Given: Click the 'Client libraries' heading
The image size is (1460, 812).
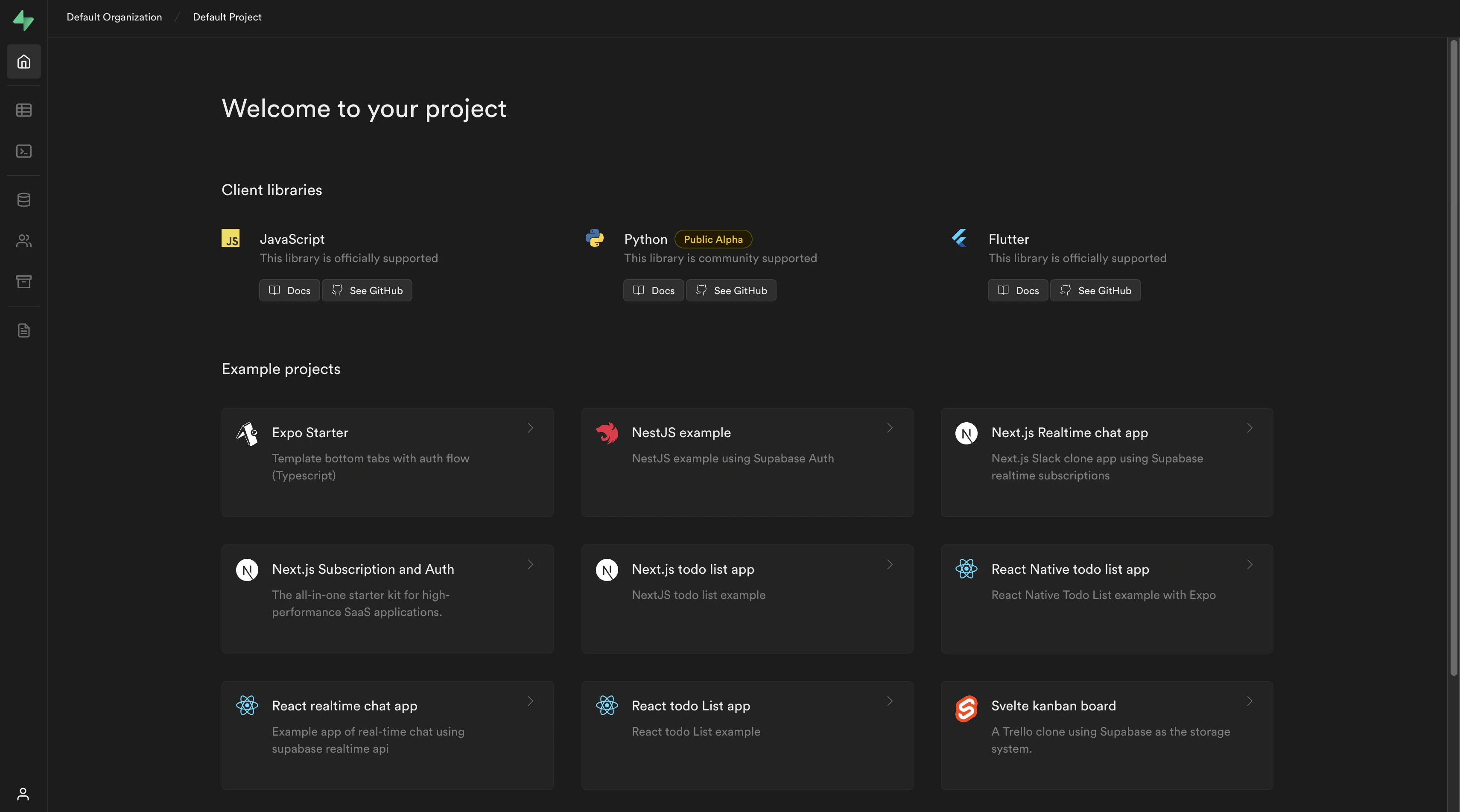Looking at the screenshot, I should tap(272, 190).
